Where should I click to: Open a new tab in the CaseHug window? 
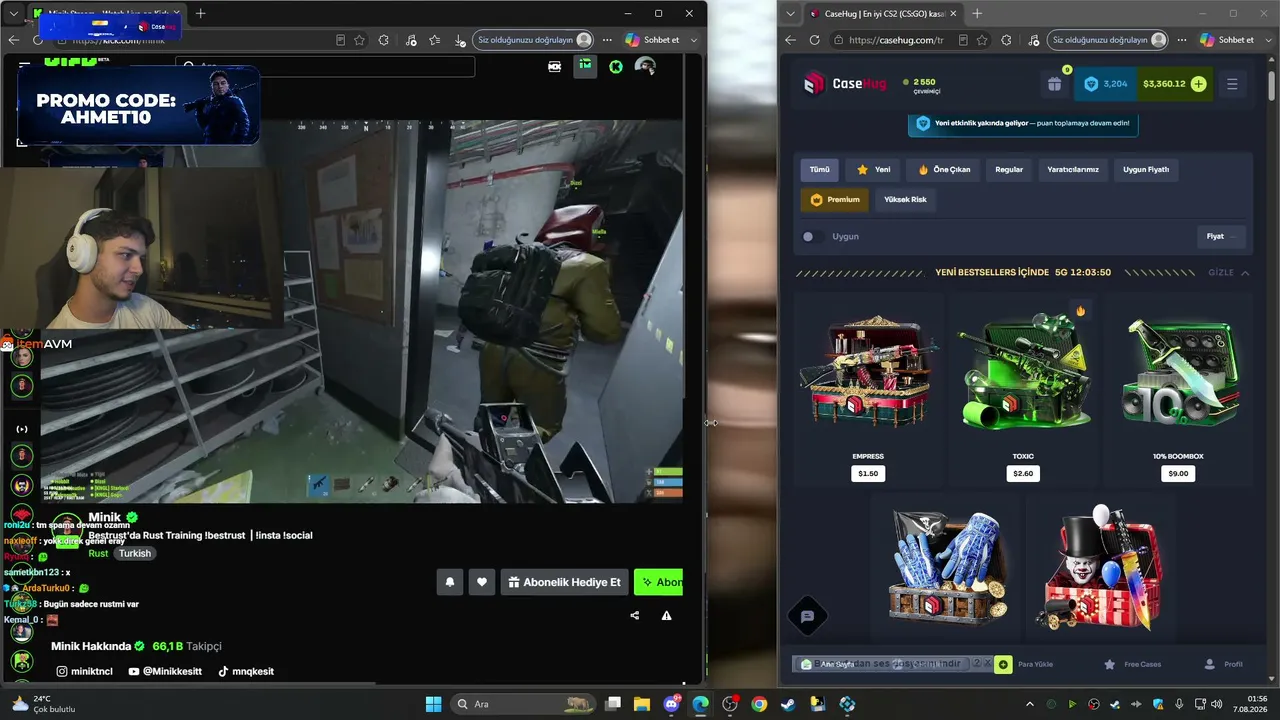pyautogui.click(x=977, y=13)
